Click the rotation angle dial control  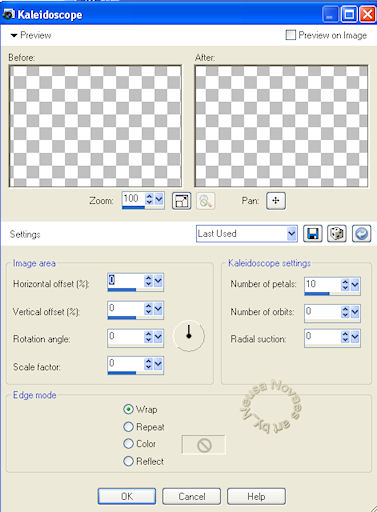pyautogui.click(x=189, y=336)
